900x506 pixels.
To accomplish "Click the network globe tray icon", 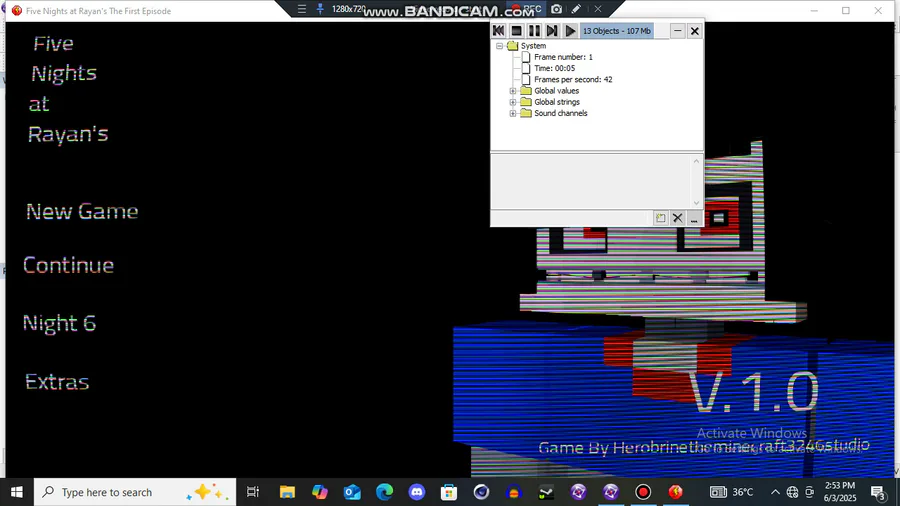I will 792,492.
